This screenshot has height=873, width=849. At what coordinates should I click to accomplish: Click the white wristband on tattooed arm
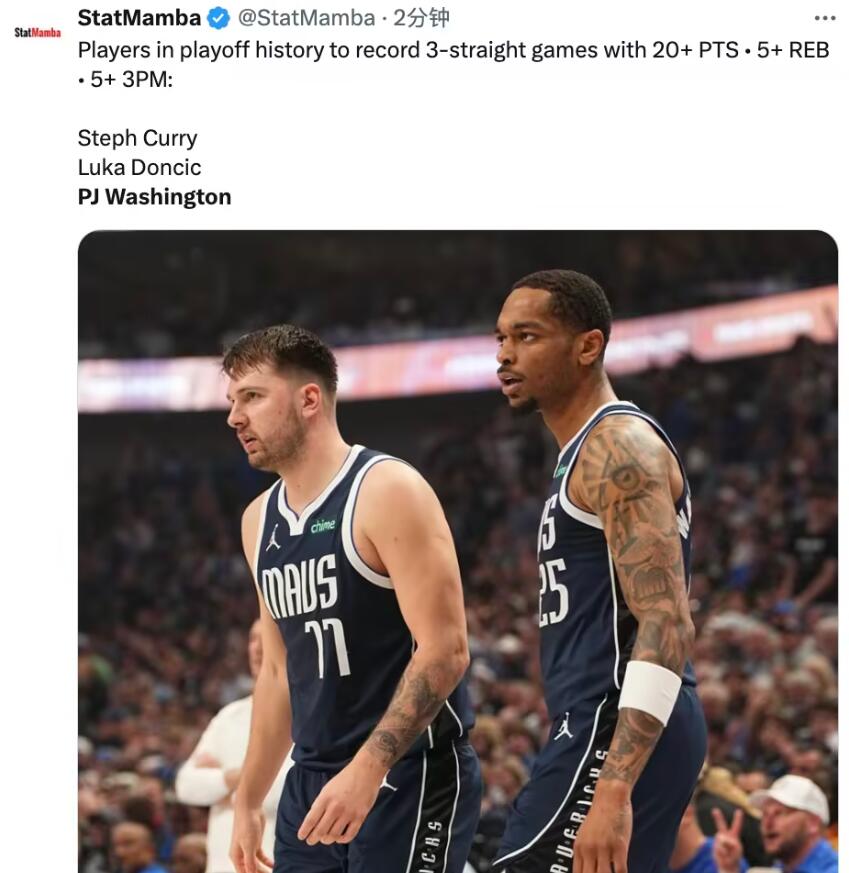pyautogui.click(x=650, y=692)
